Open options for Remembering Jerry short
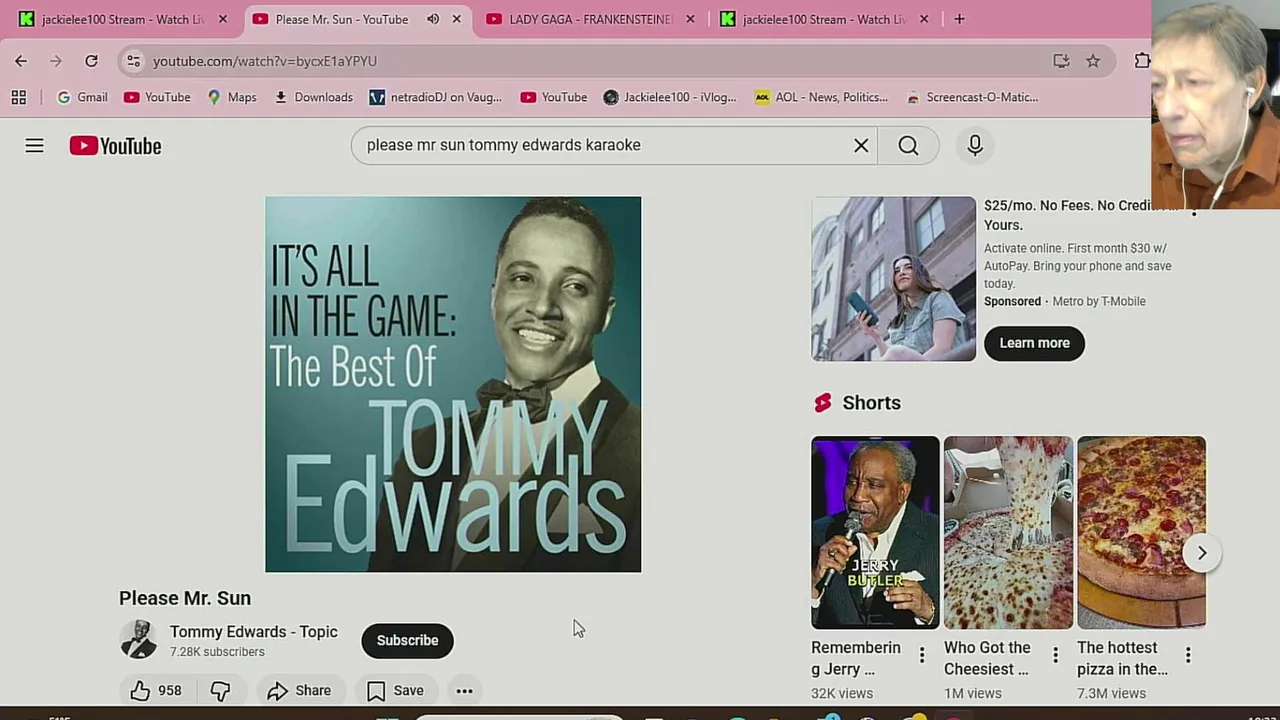Viewport: 1280px width, 720px height. 922,655
